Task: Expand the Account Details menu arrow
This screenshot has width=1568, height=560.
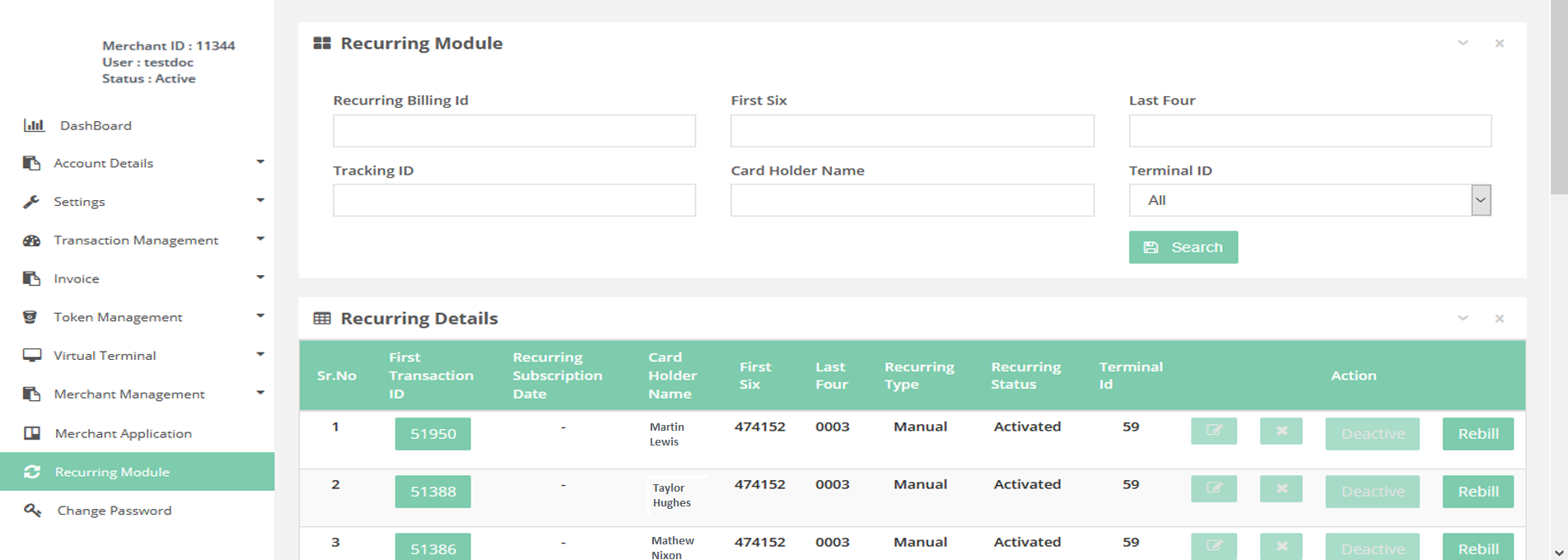Action: (260, 162)
